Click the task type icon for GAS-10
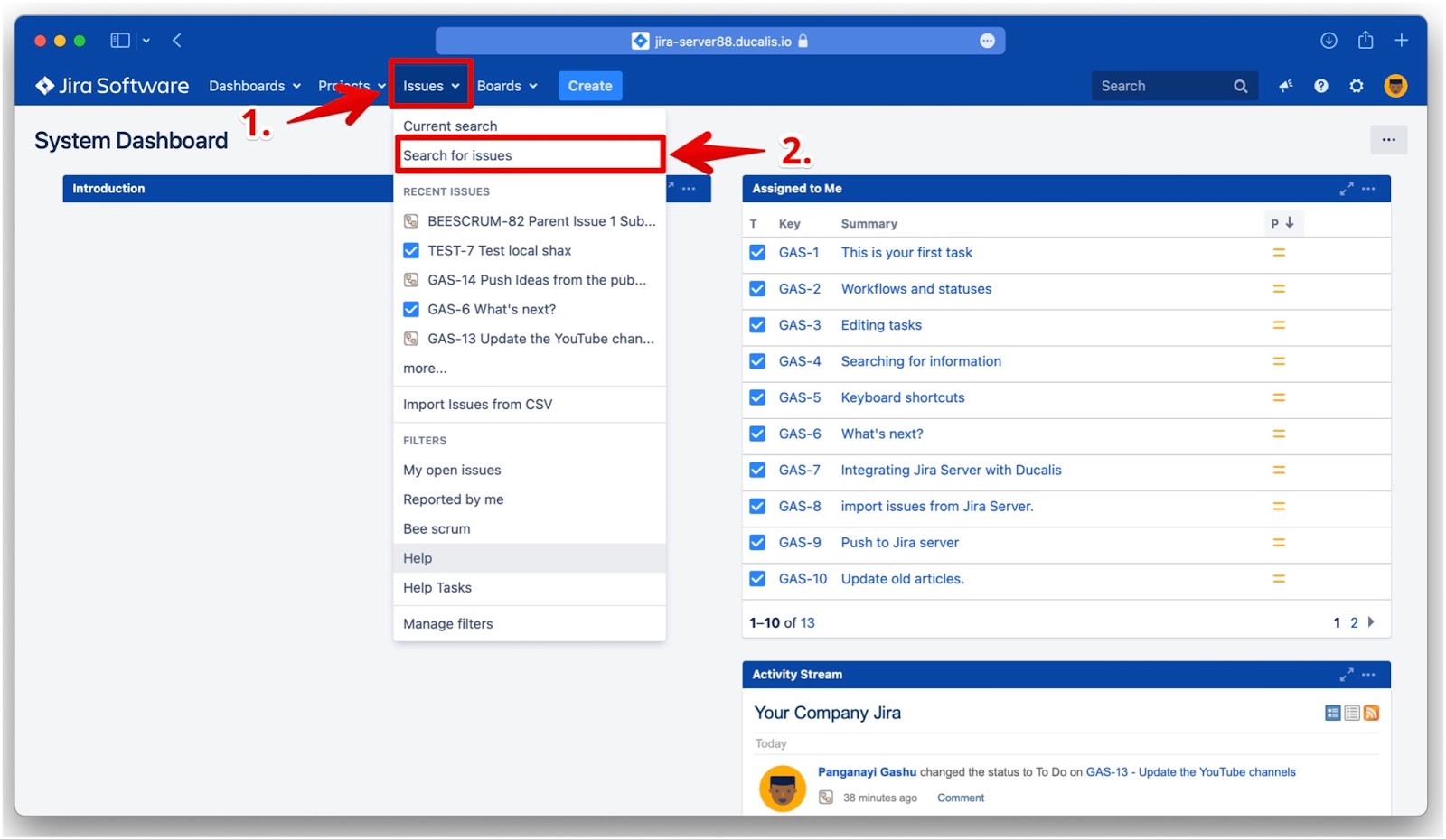Viewport: 1446px width, 840px height. click(757, 578)
